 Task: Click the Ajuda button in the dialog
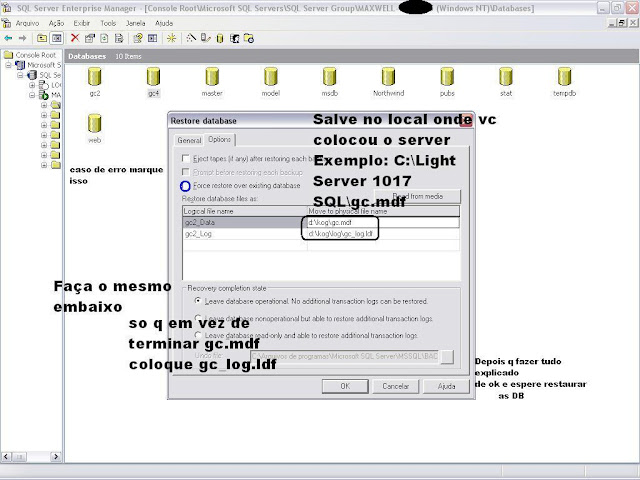point(447,386)
